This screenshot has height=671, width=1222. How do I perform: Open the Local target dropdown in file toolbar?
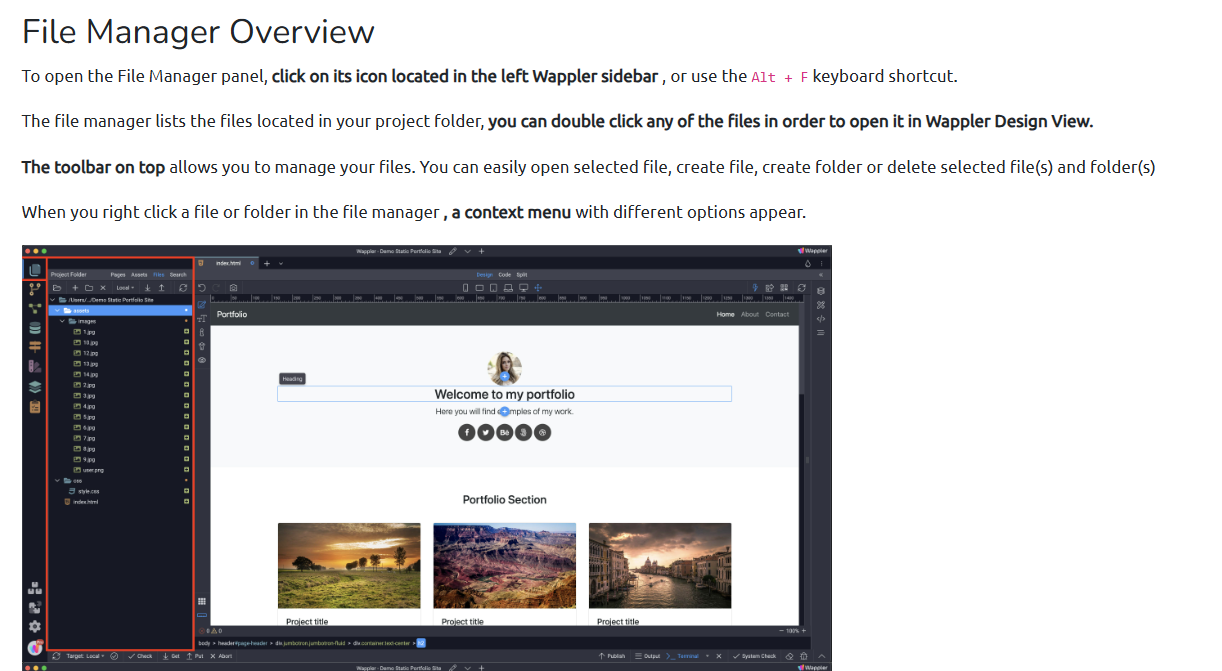pos(125,287)
